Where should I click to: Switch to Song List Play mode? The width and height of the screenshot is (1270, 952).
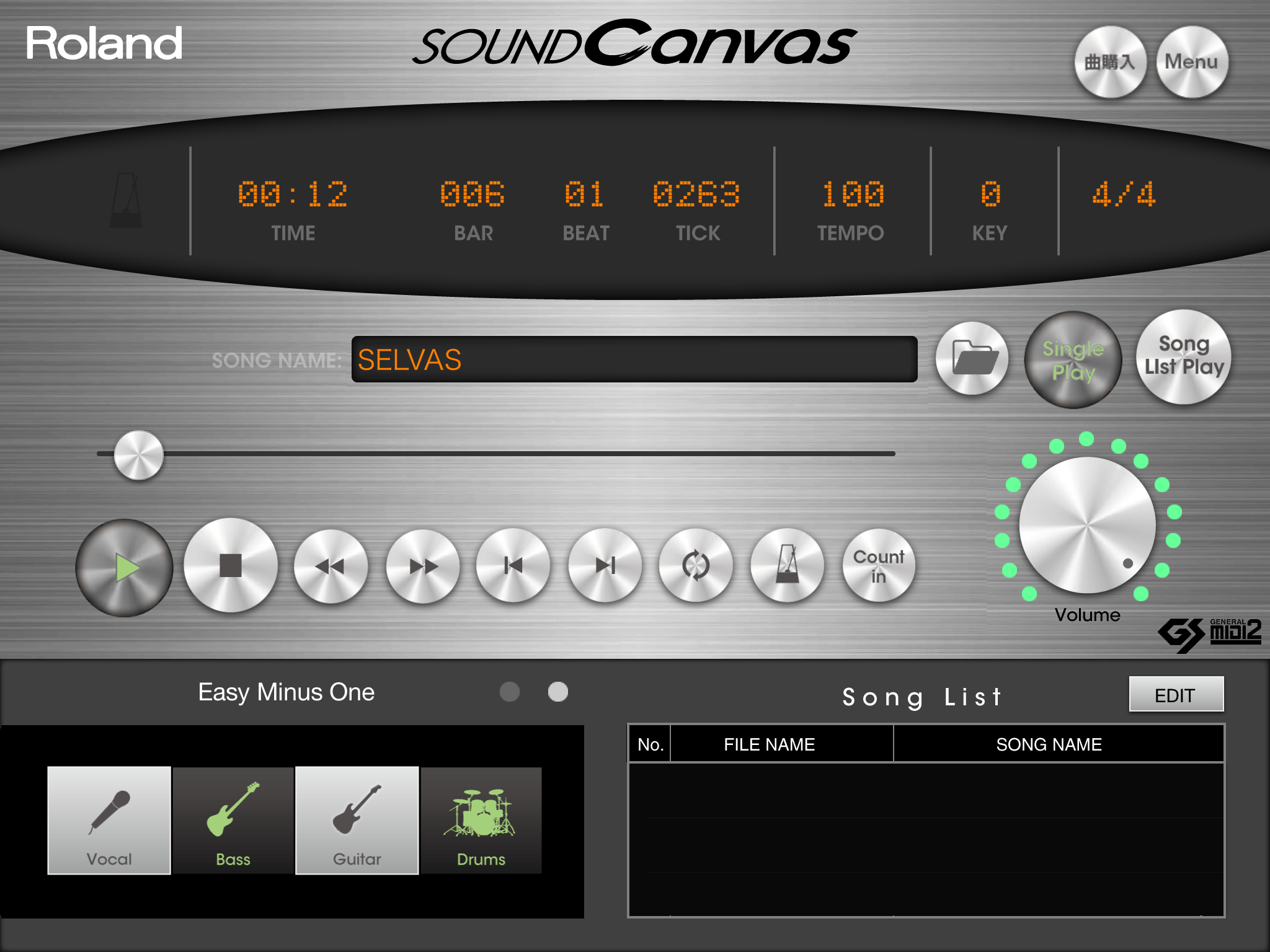point(1184,357)
